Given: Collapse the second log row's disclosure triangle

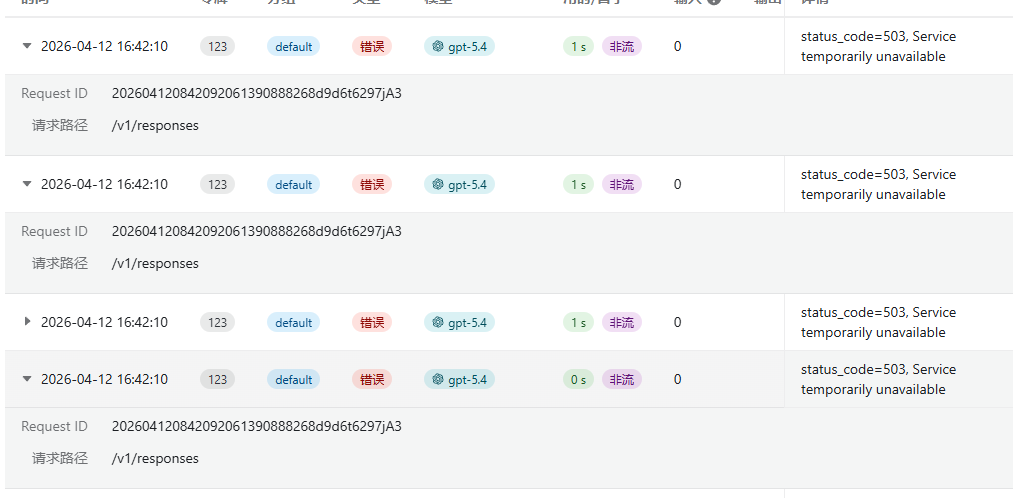Looking at the screenshot, I should click(x=26, y=184).
